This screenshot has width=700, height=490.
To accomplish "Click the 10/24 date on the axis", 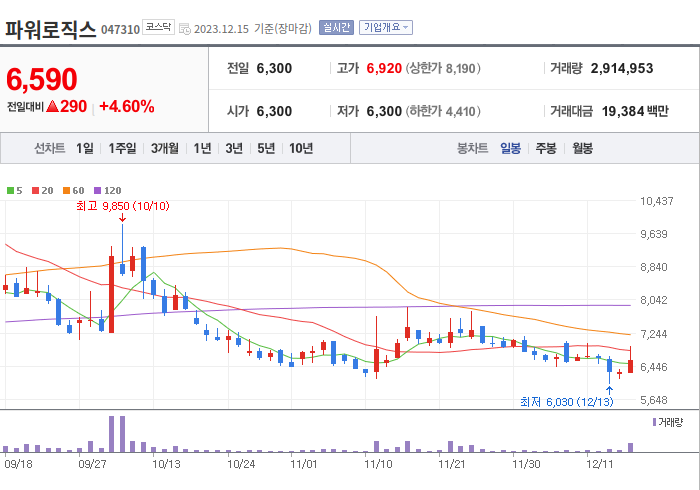I will pyautogui.click(x=241, y=464).
